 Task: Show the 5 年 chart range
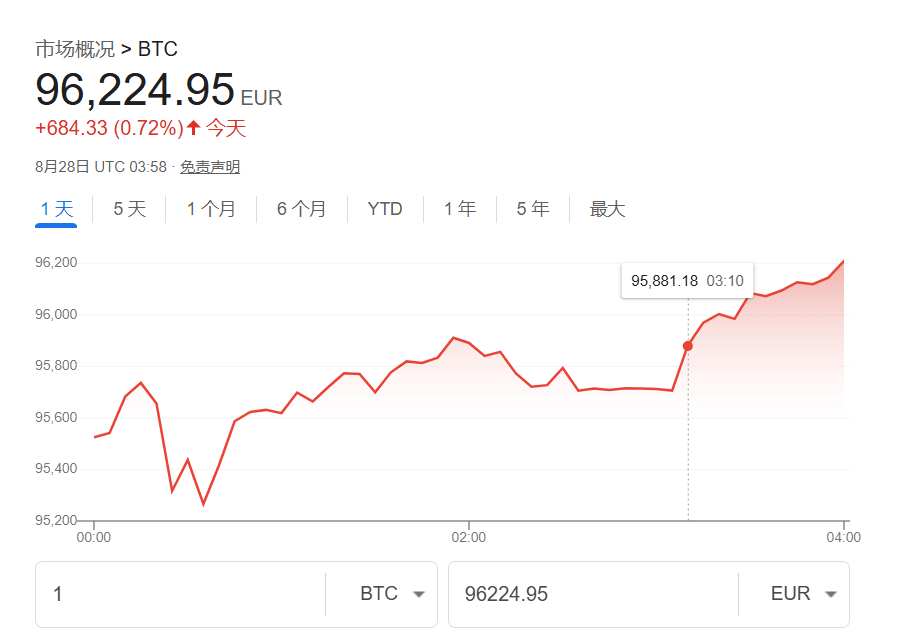[x=533, y=209]
